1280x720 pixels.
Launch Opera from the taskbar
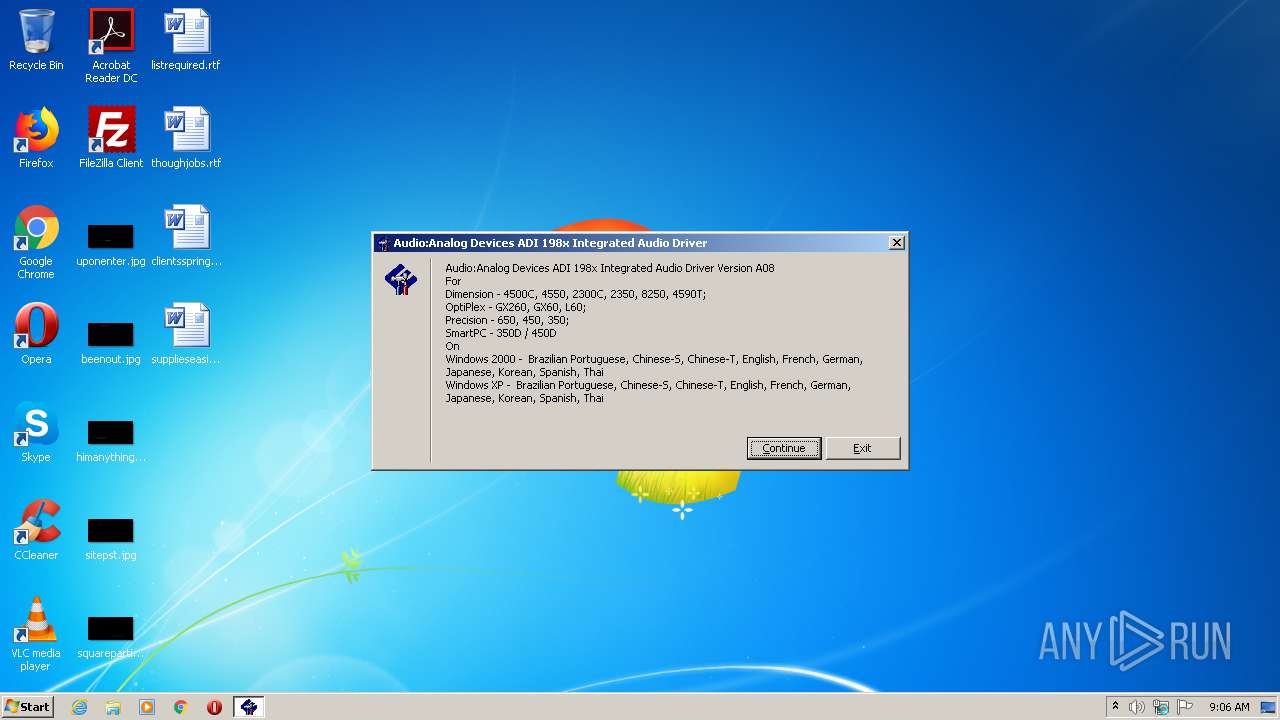pyautogui.click(x=214, y=707)
